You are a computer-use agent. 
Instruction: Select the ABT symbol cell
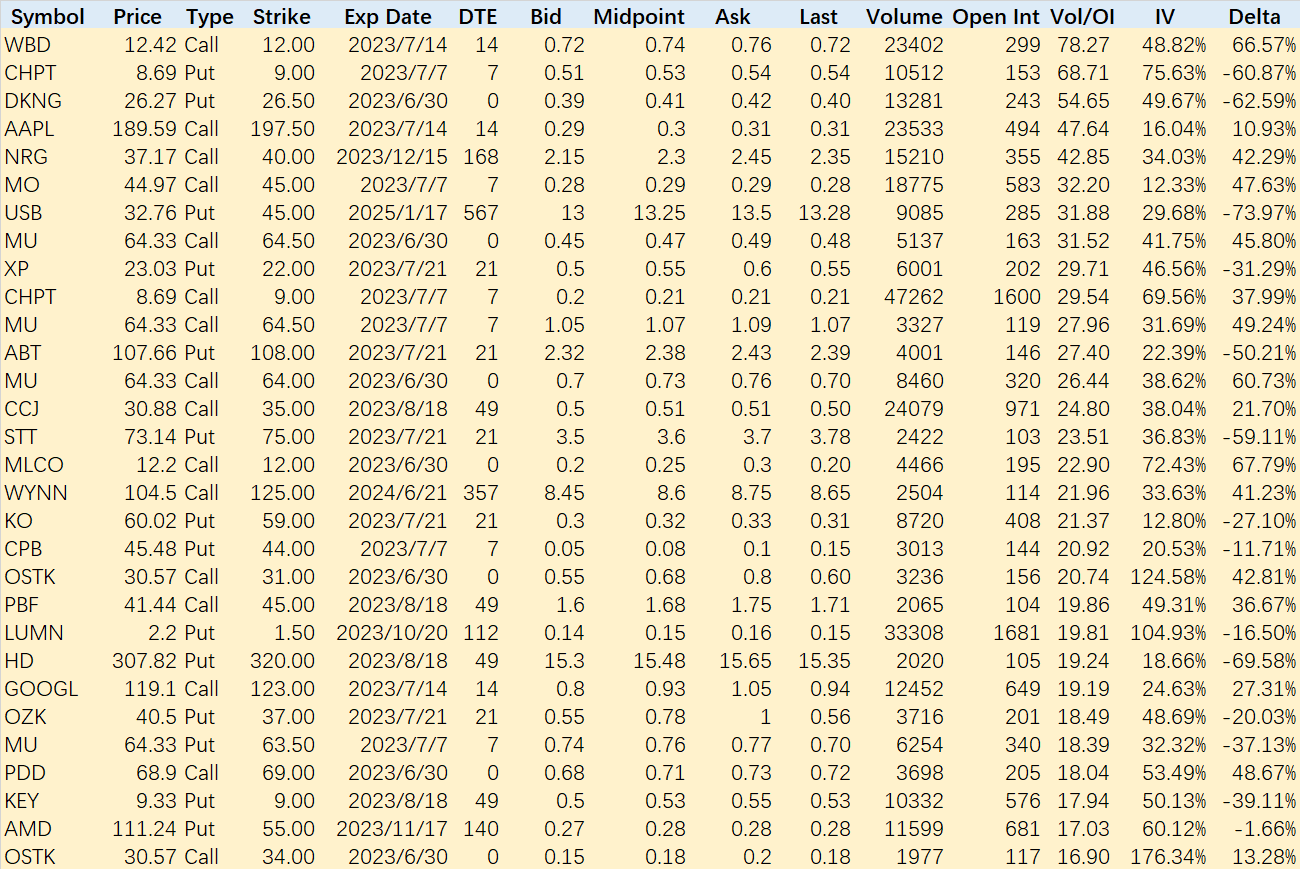(22, 353)
